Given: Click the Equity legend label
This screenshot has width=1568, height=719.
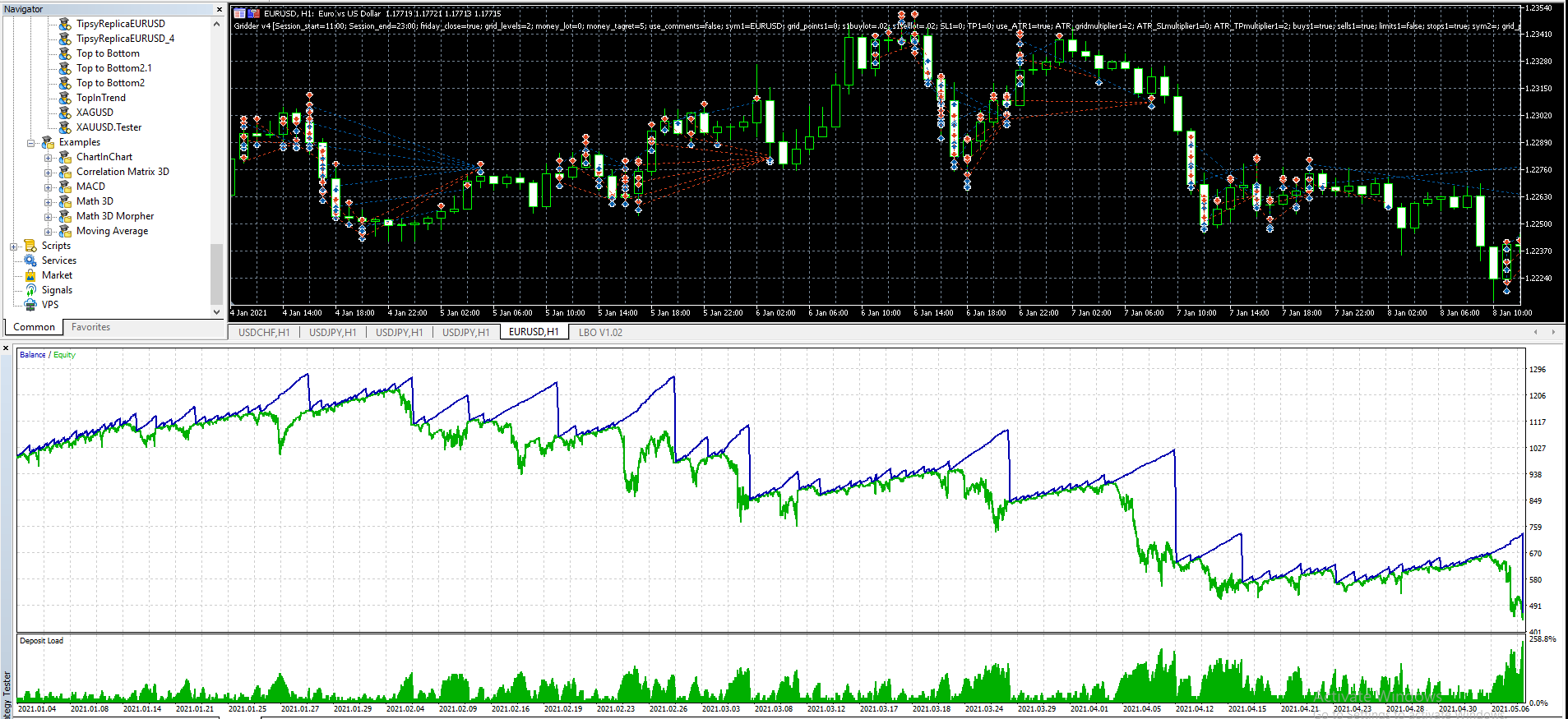Looking at the screenshot, I should coord(64,355).
